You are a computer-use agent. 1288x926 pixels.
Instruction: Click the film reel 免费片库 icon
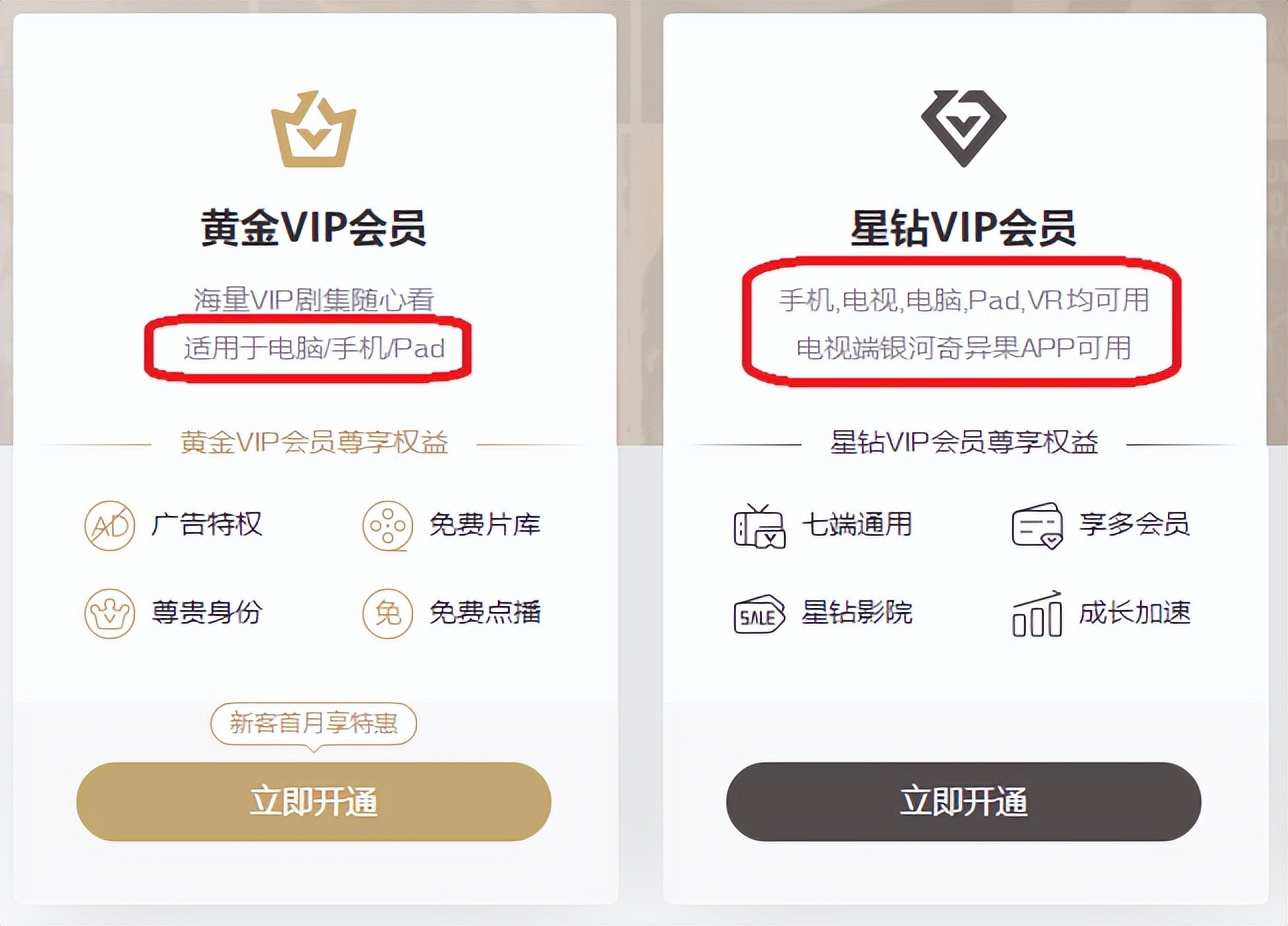(x=388, y=526)
